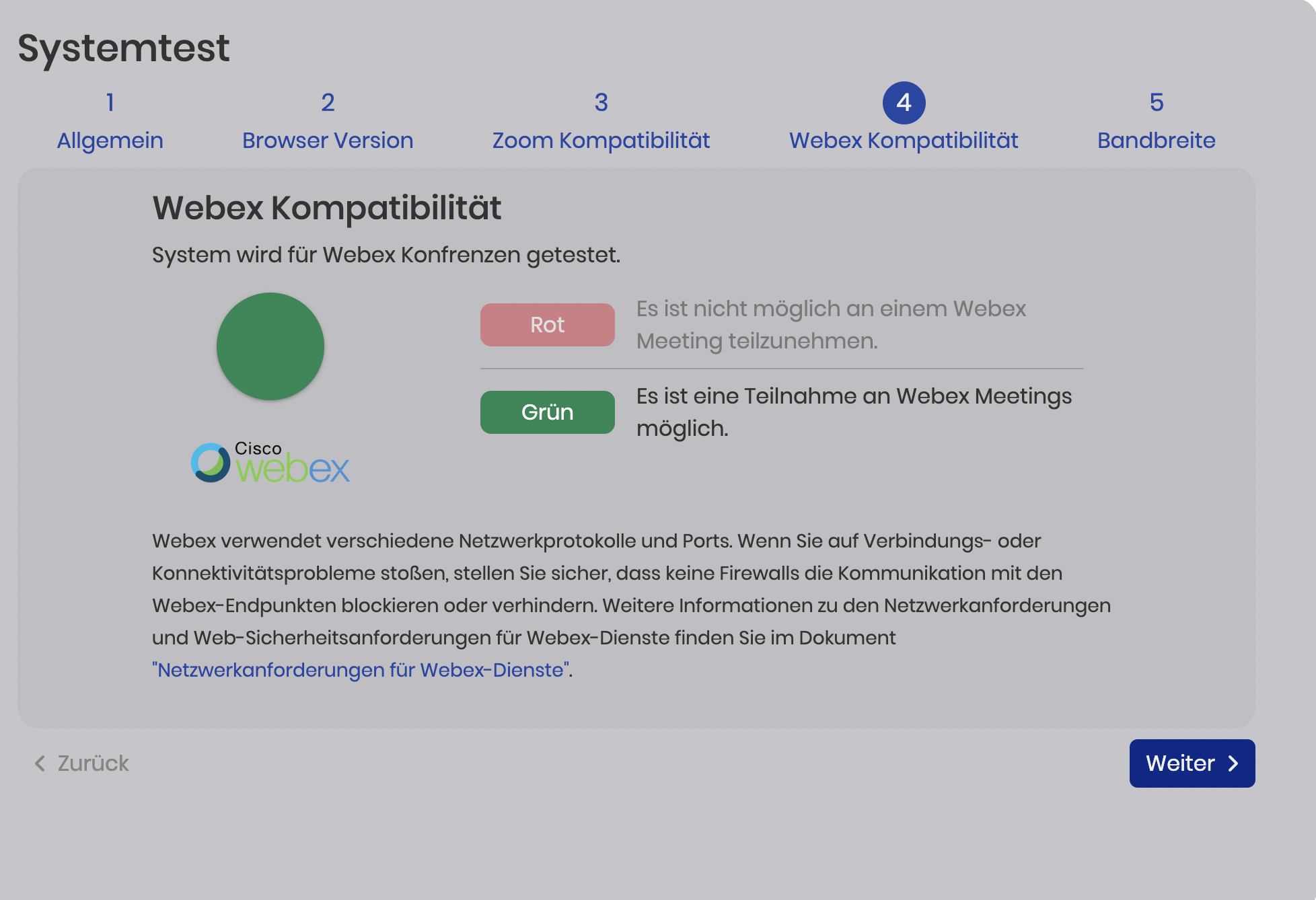Open the Netzwerkanforderungen für Webex-Dienste link
Screen dimensions: 1316x900
point(361,670)
